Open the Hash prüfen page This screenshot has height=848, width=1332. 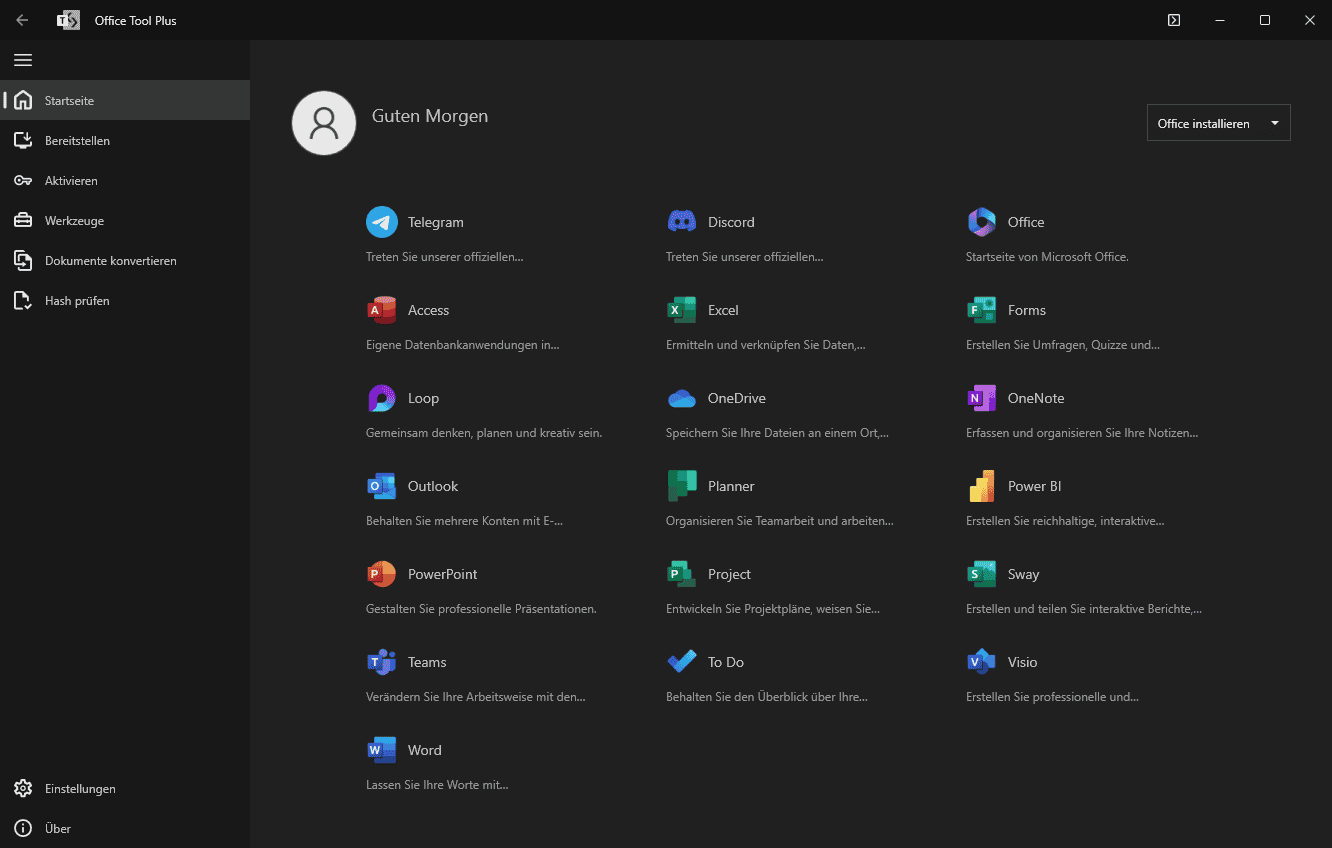click(125, 300)
